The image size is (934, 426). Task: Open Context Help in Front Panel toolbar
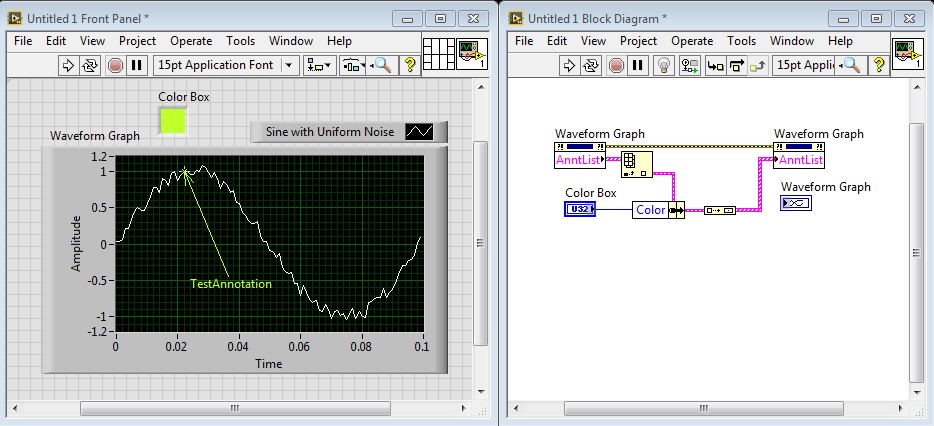[x=409, y=65]
